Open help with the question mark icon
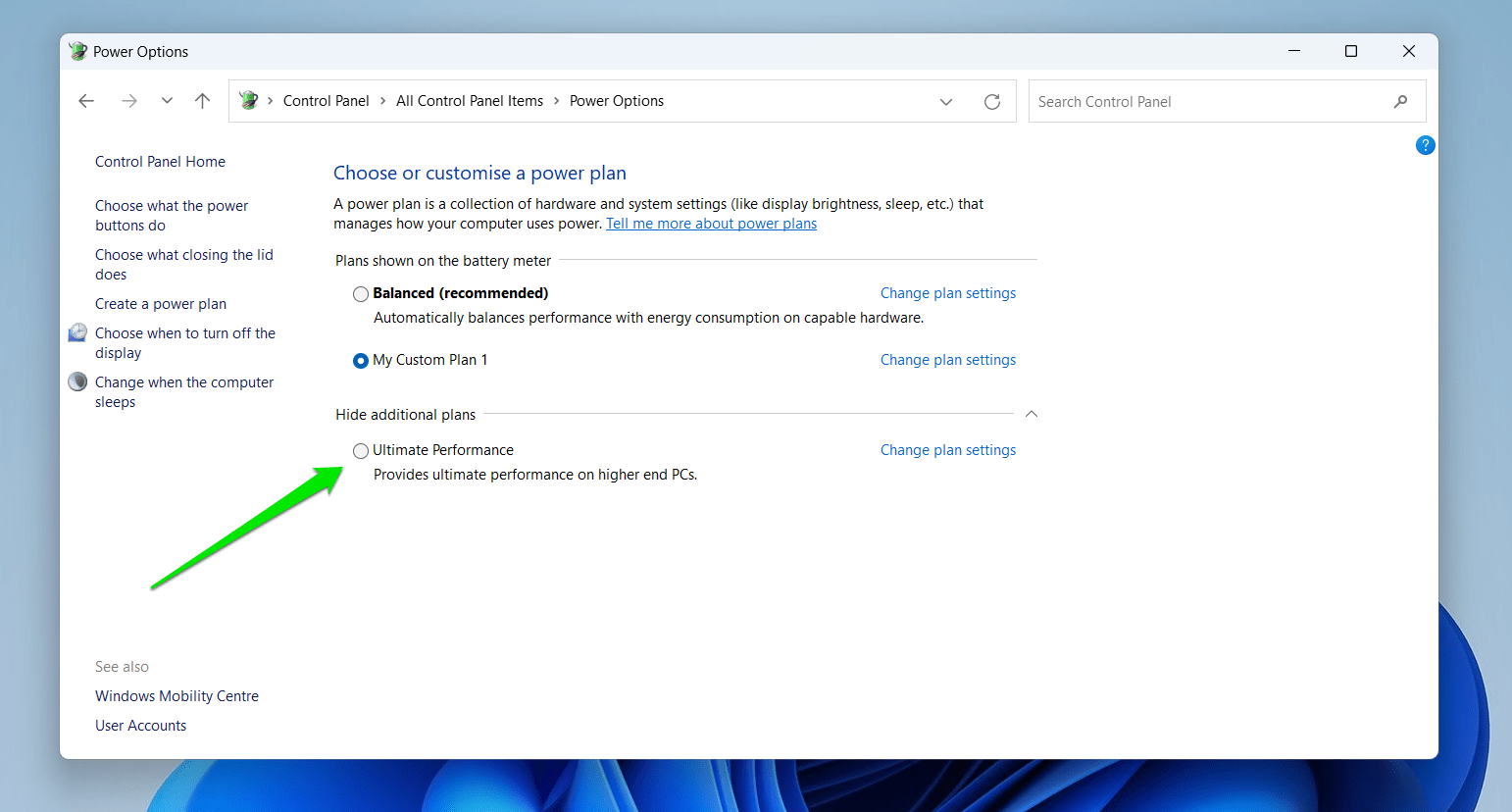Screen dimensions: 1512x812 coord(1425,145)
